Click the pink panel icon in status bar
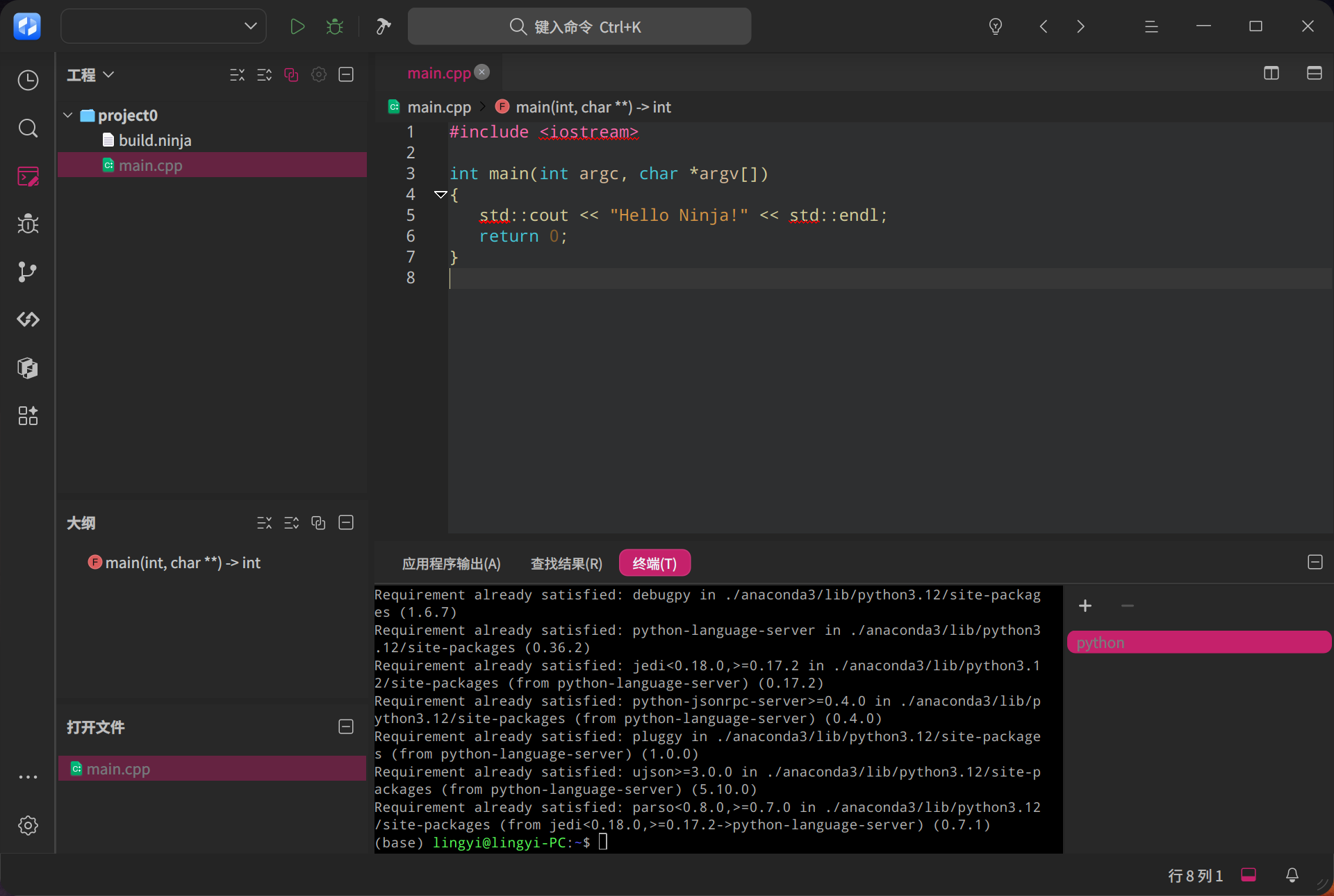1334x896 pixels. (x=1249, y=875)
